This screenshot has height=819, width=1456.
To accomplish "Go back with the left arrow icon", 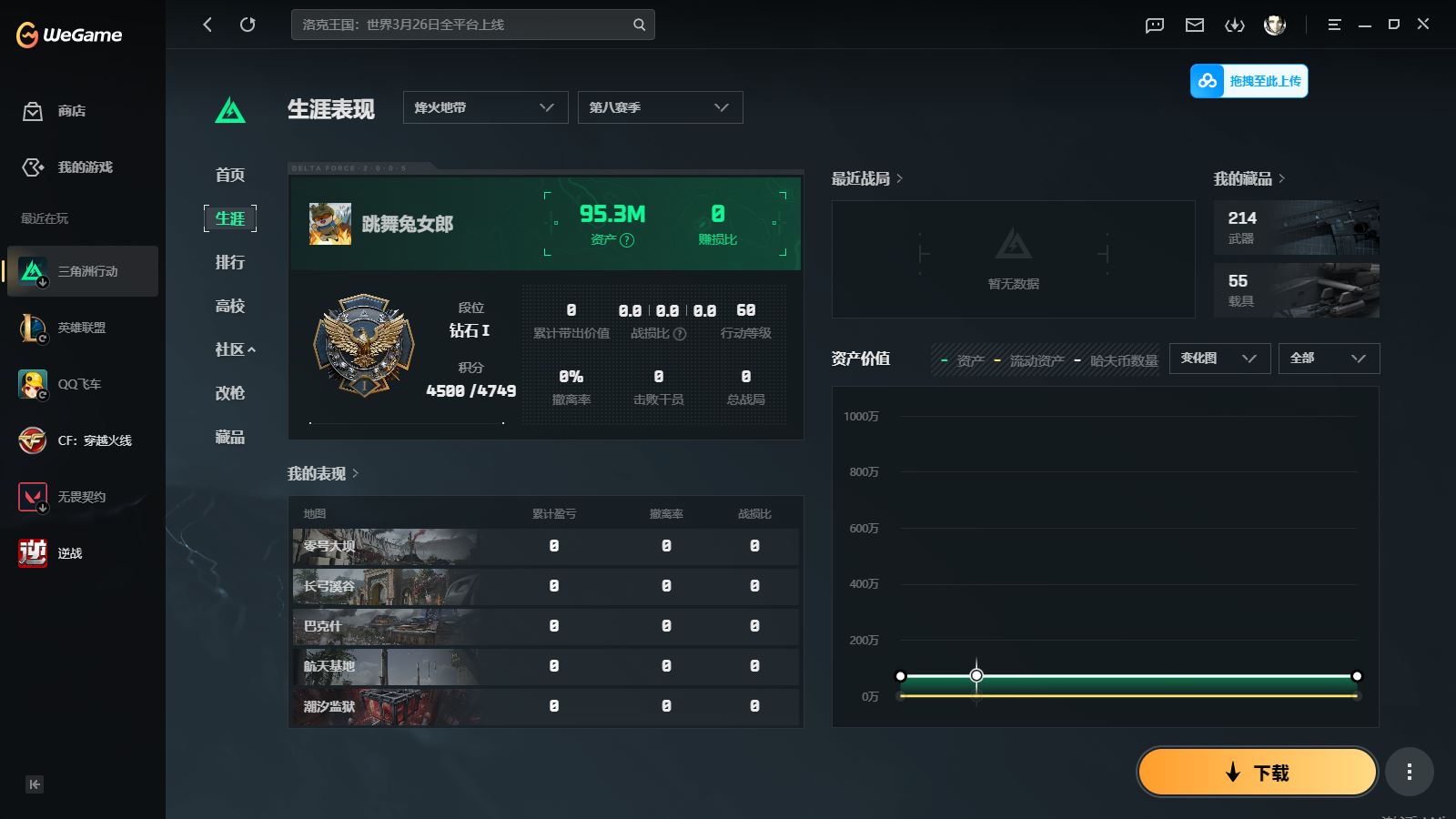I will [x=207, y=25].
